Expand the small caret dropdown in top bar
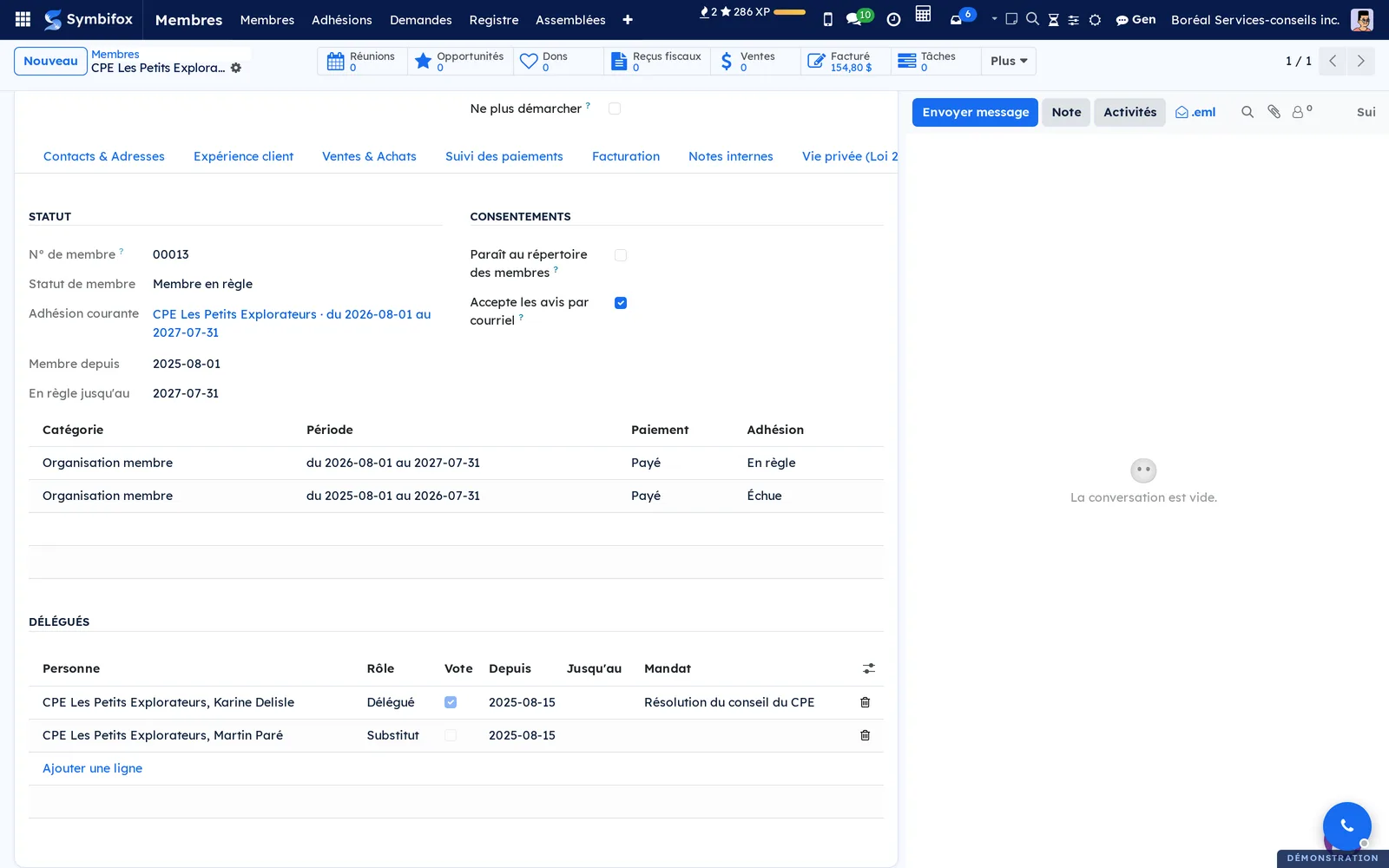Image resolution: width=1389 pixels, height=868 pixels. click(994, 18)
